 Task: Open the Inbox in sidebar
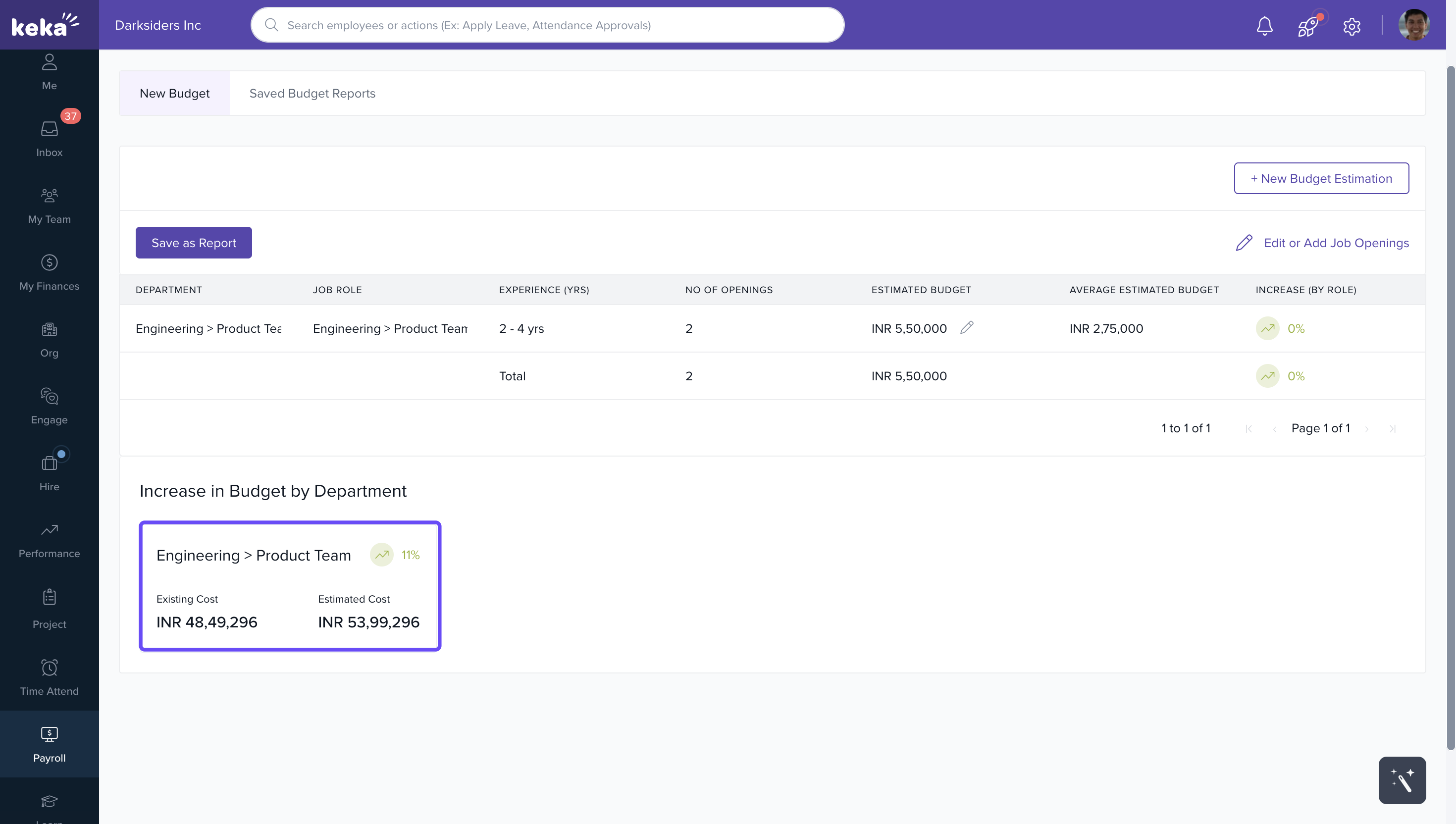click(x=49, y=138)
